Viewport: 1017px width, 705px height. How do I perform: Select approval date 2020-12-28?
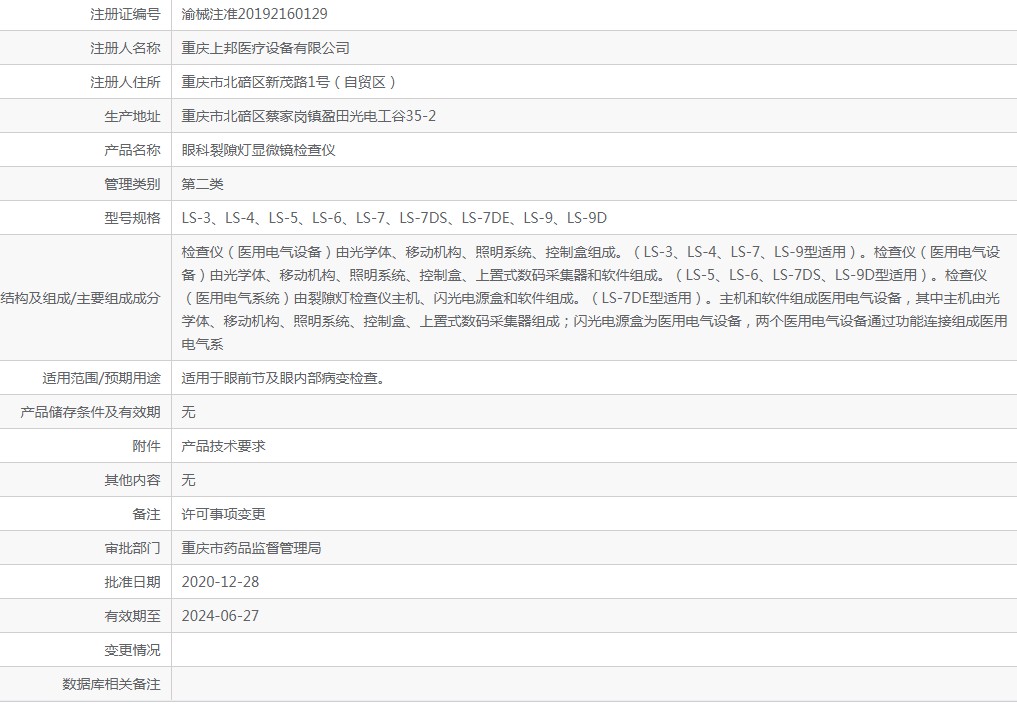(220, 582)
